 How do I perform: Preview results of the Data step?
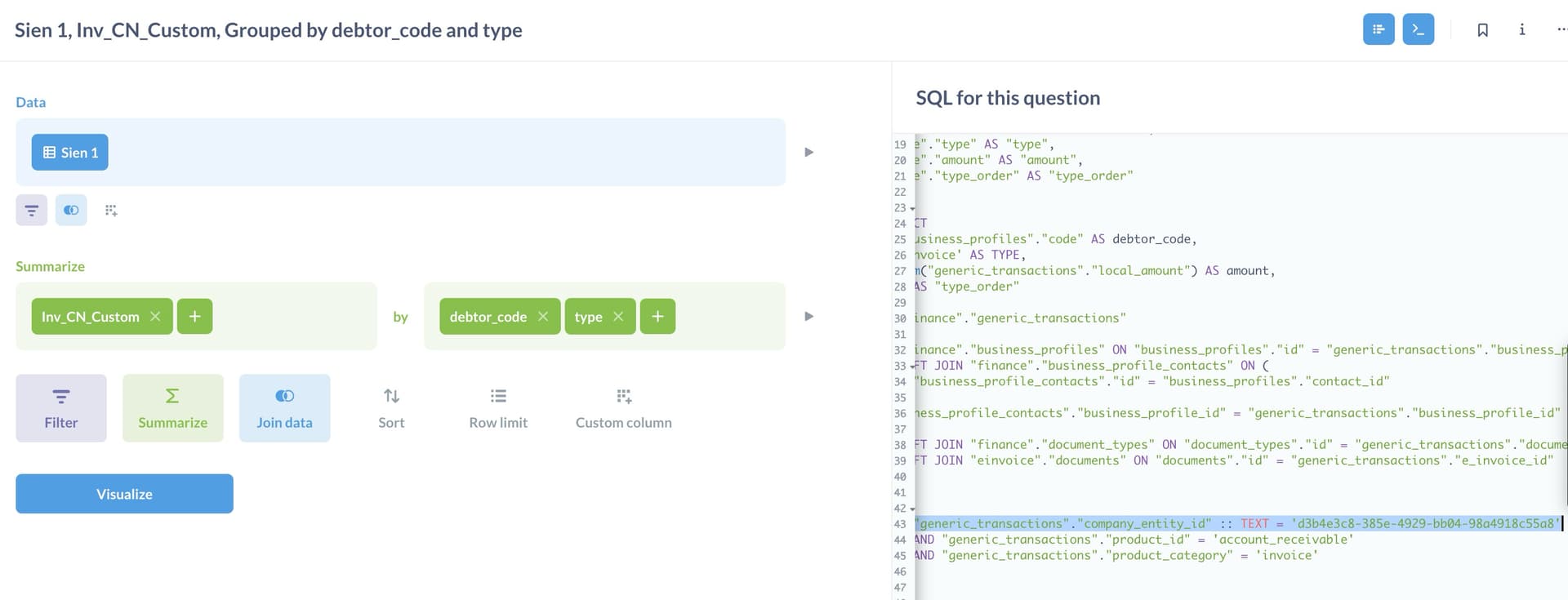tap(808, 153)
